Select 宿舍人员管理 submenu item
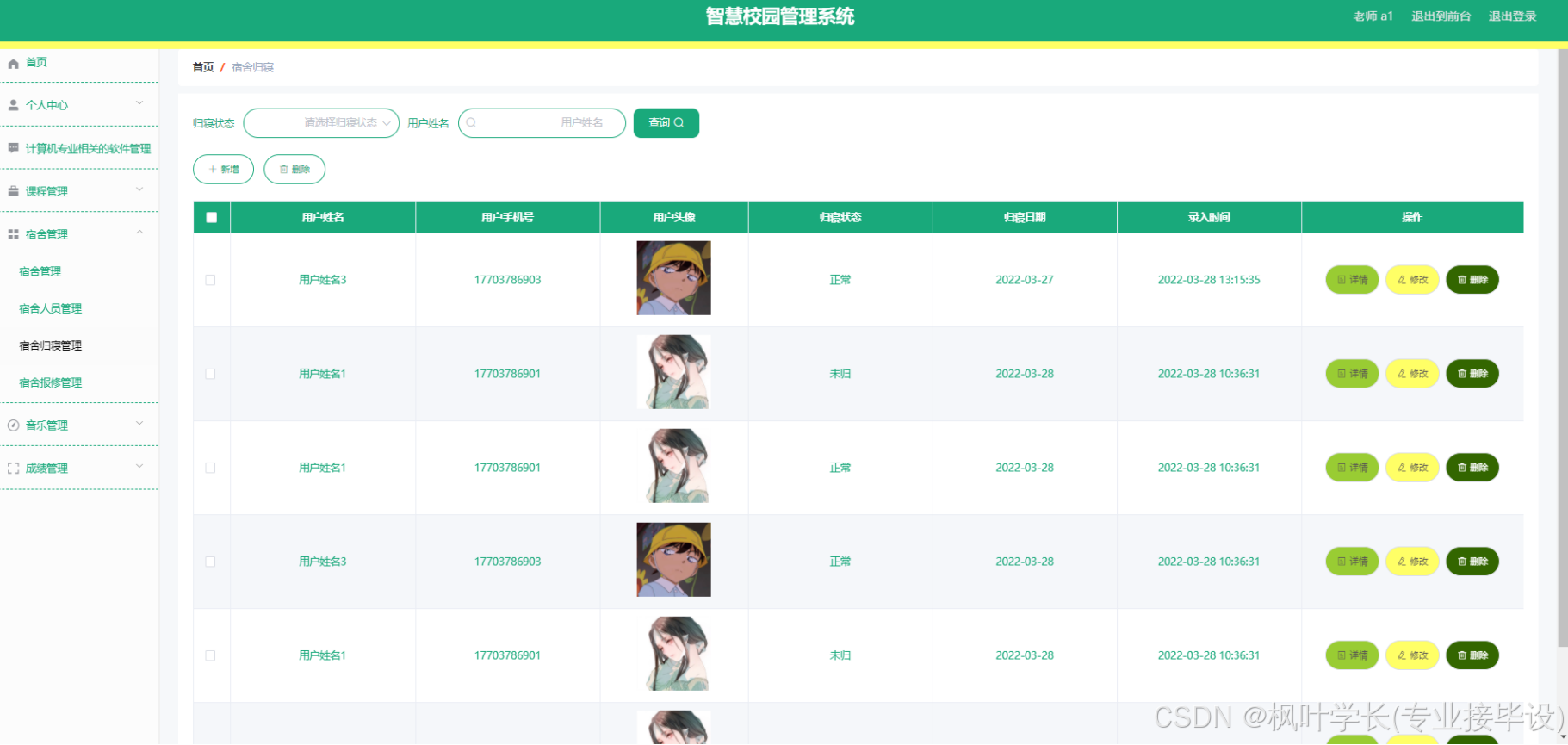 51,308
